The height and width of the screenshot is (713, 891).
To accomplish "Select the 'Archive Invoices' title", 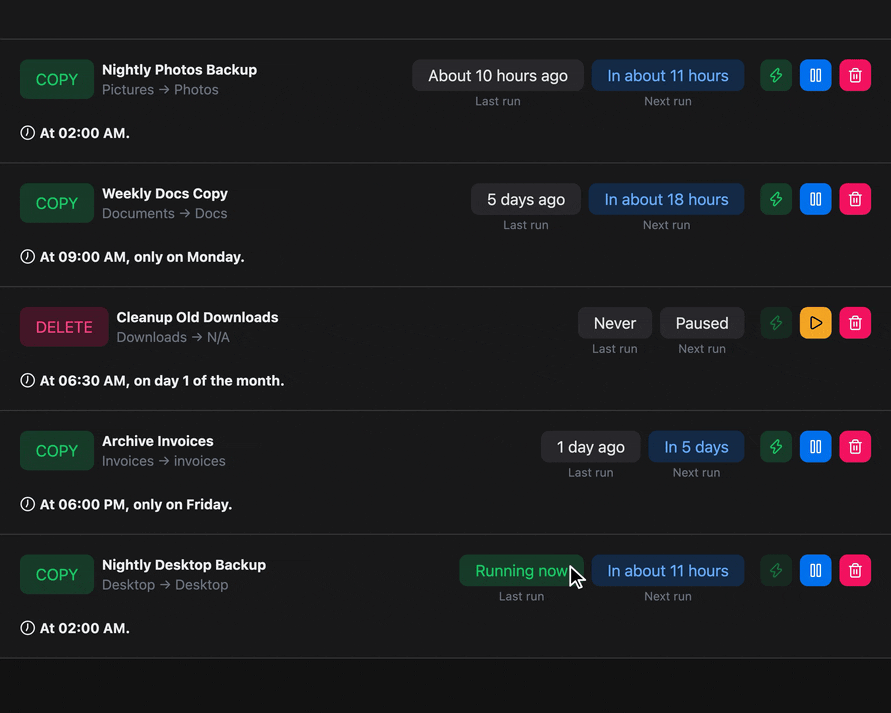I will coord(158,441).
